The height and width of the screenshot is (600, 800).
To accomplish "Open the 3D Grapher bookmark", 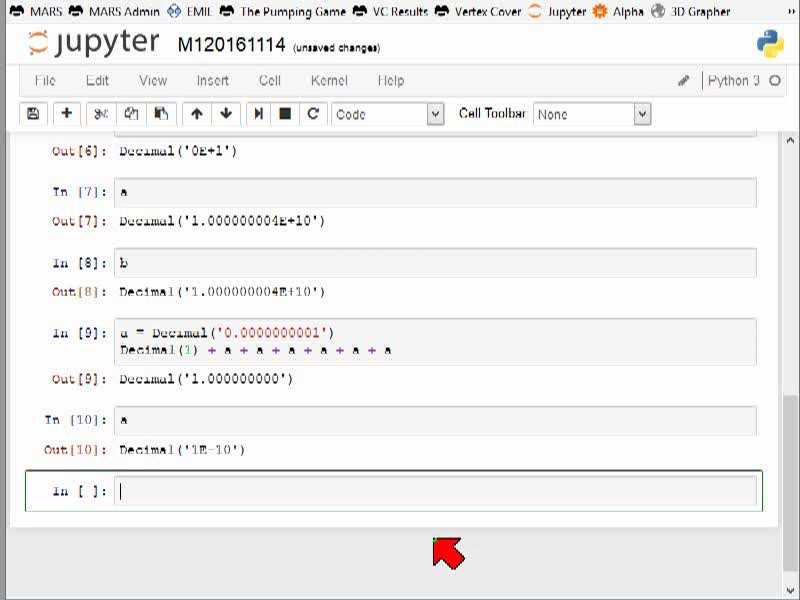I will [x=691, y=11].
